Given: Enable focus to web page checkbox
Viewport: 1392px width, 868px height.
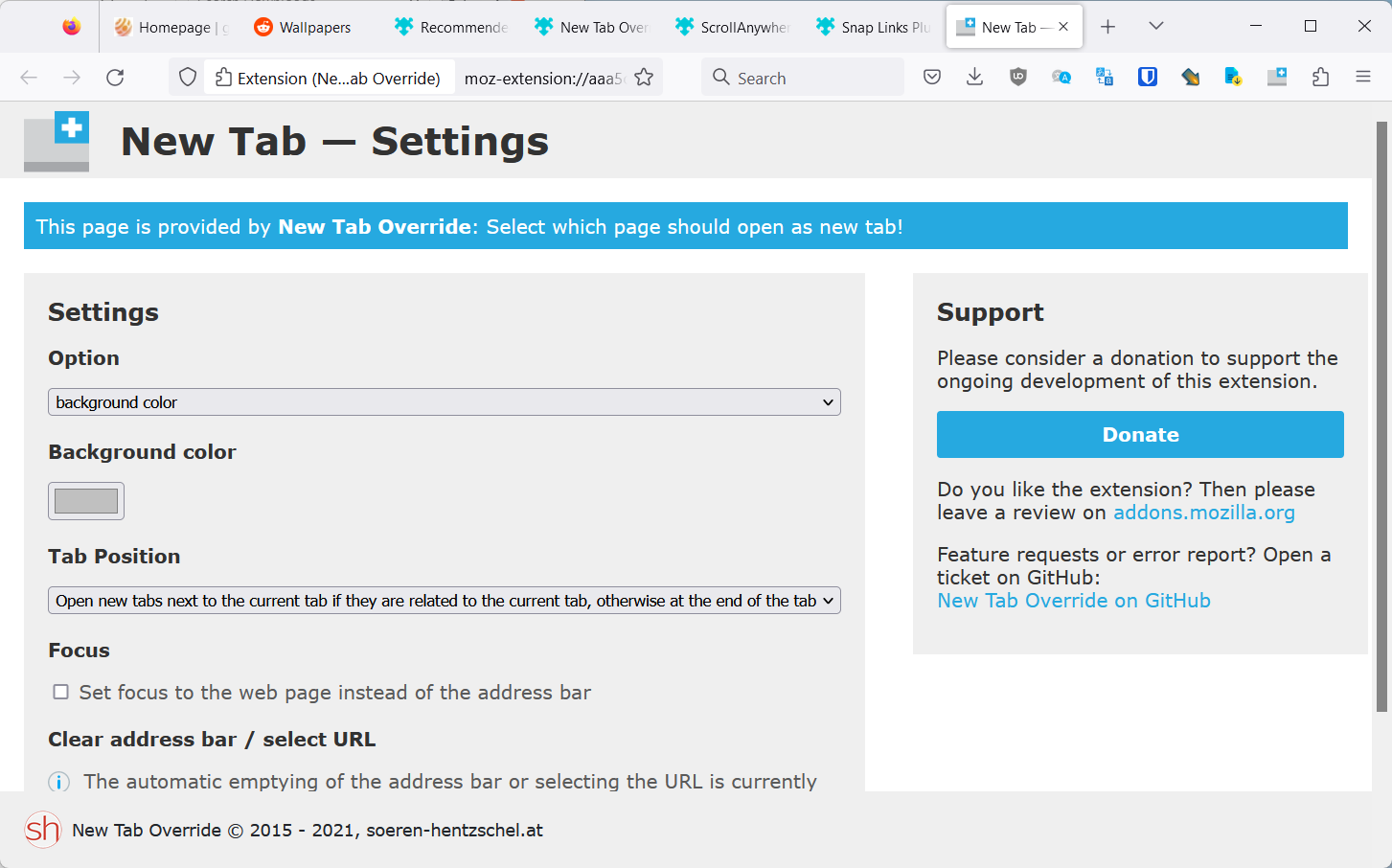Looking at the screenshot, I should coord(61,692).
